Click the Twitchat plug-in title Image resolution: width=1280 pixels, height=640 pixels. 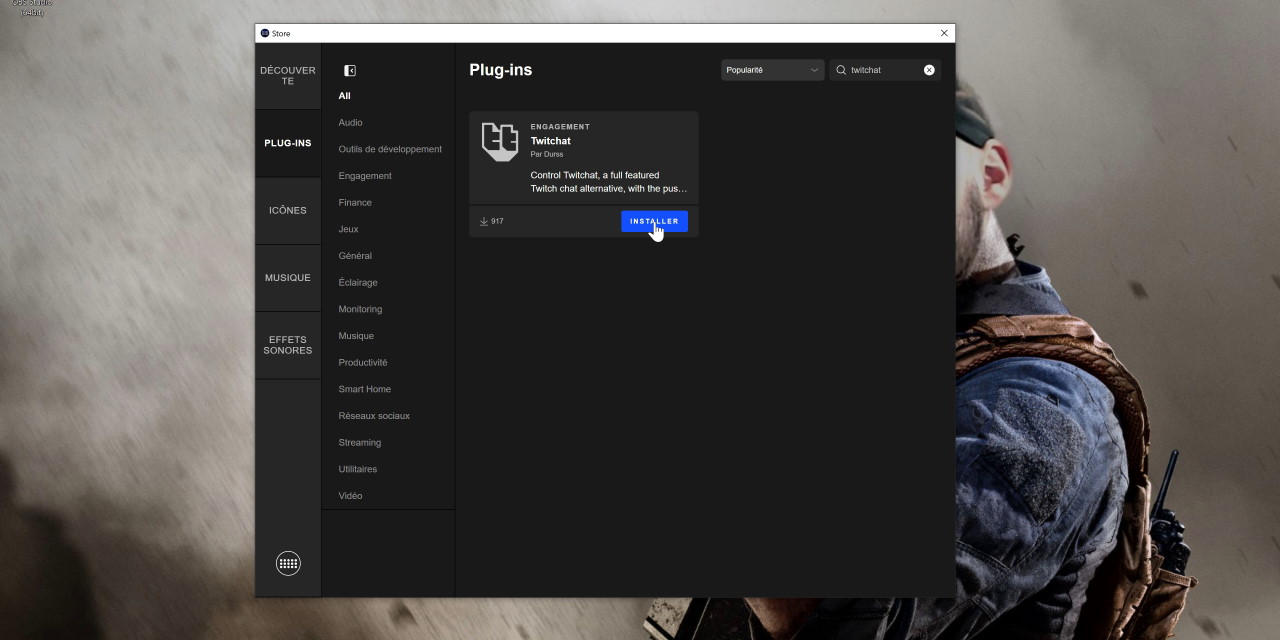click(x=551, y=141)
